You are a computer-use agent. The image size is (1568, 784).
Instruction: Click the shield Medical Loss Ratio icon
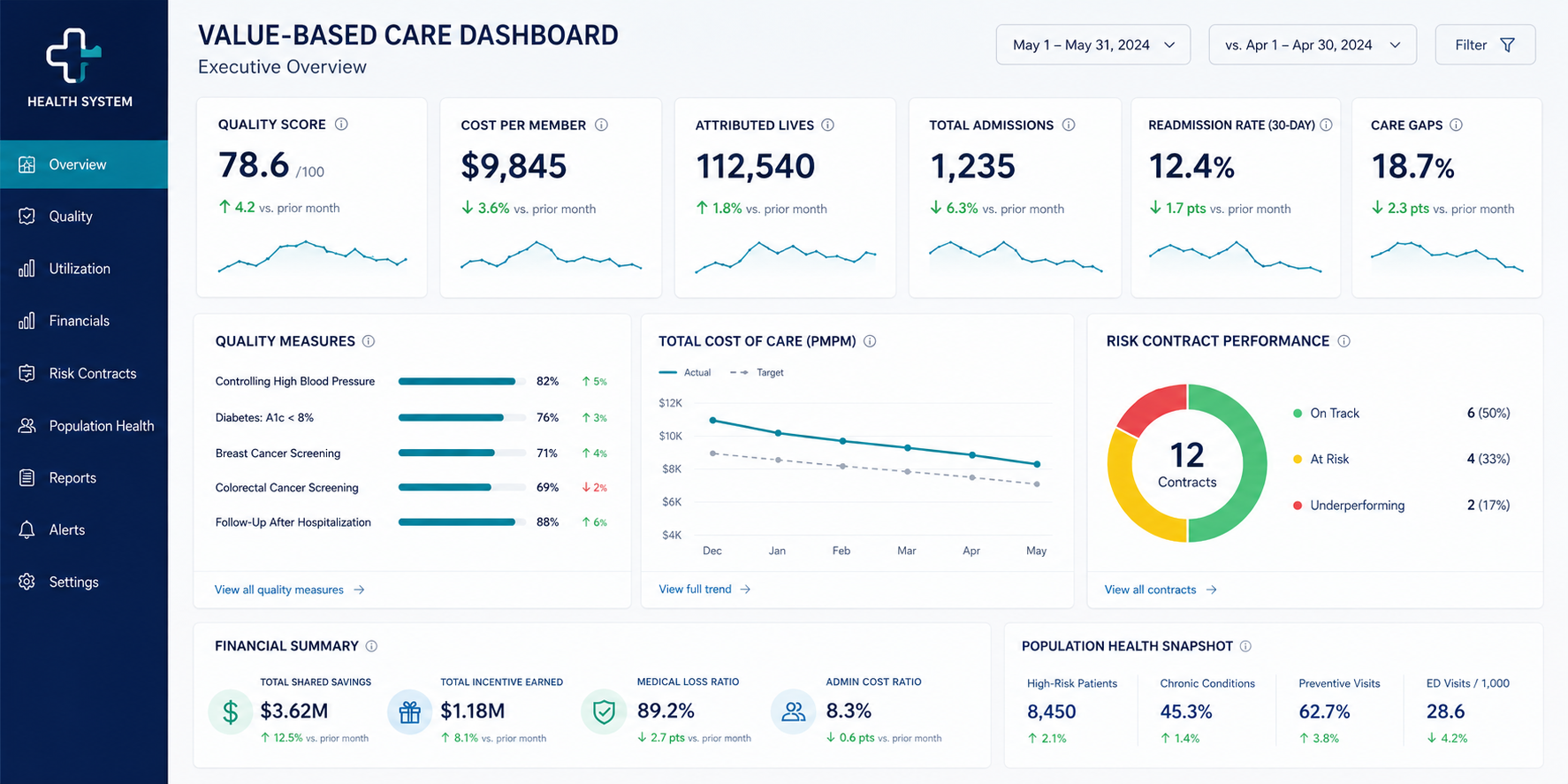604,712
